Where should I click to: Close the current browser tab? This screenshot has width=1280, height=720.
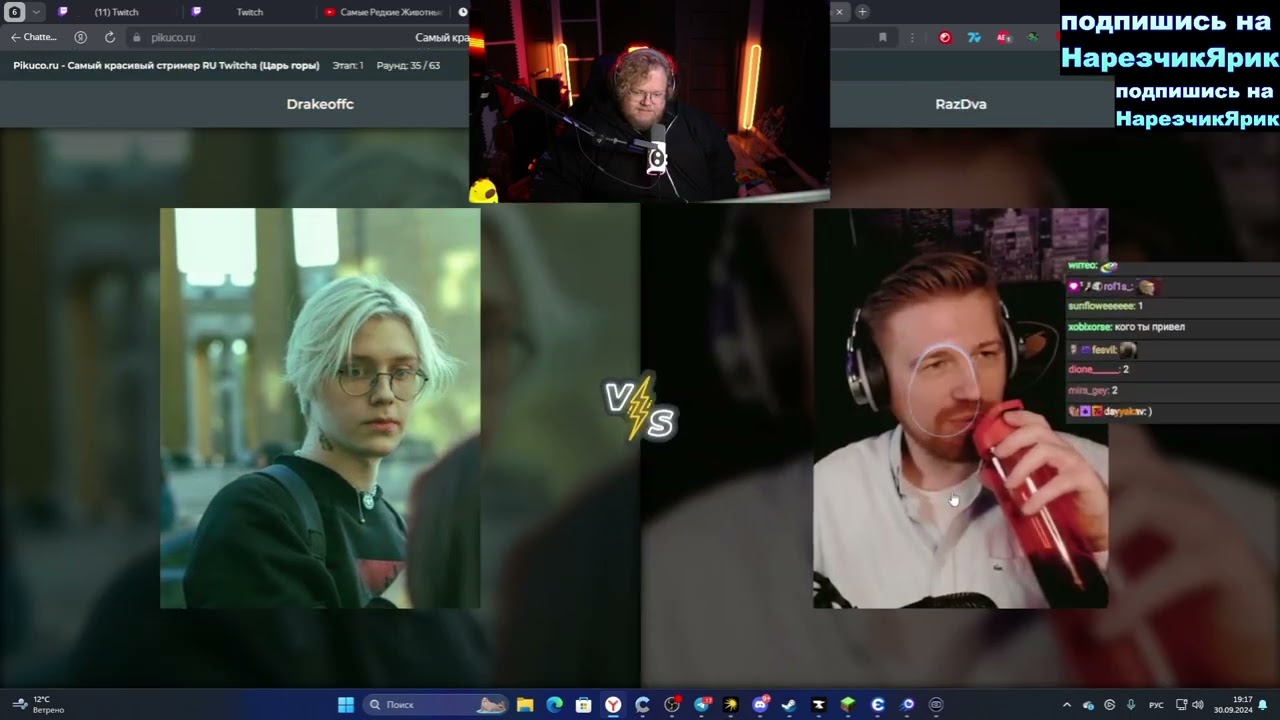pos(839,12)
